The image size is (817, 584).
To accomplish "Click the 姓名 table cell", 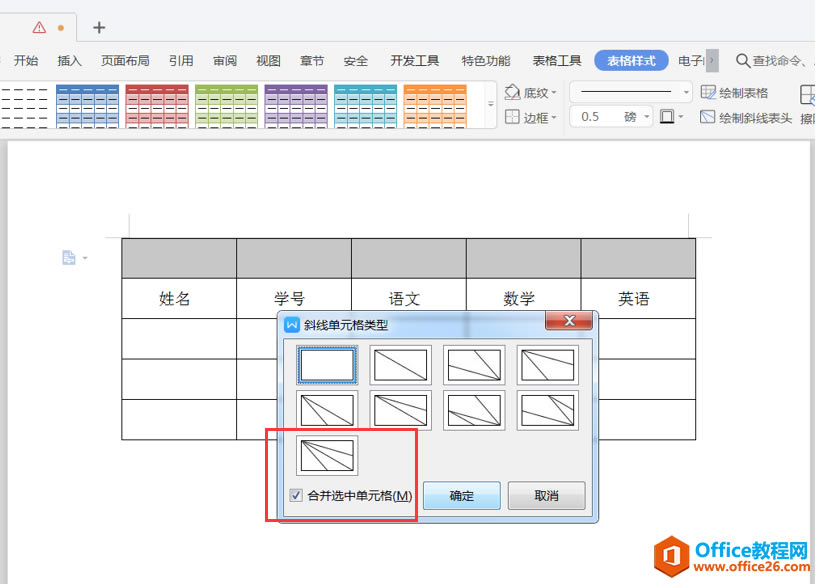I will (x=179, y=299).
